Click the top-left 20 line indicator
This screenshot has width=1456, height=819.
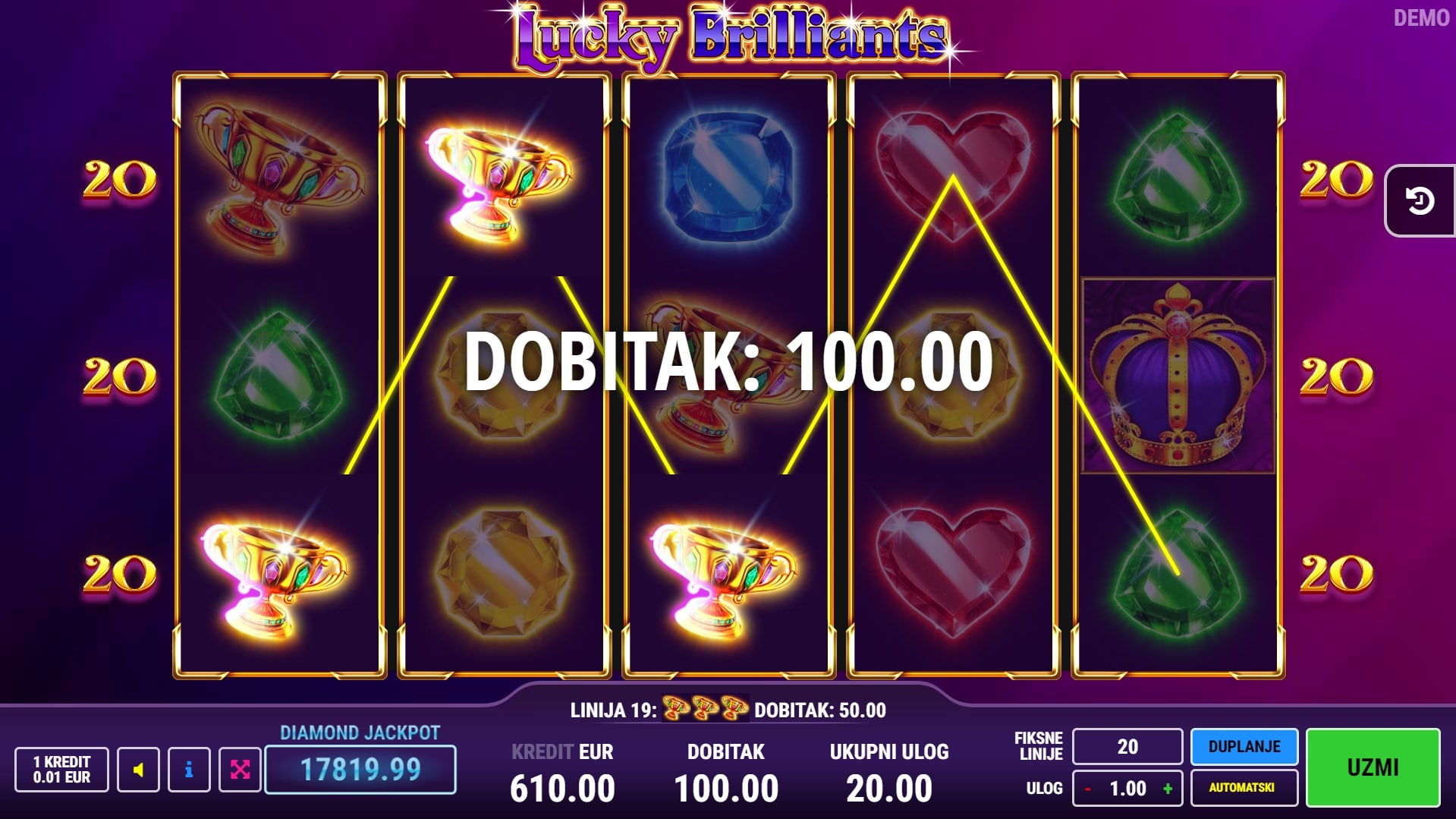pyautogui.click(x=119, y=181)
